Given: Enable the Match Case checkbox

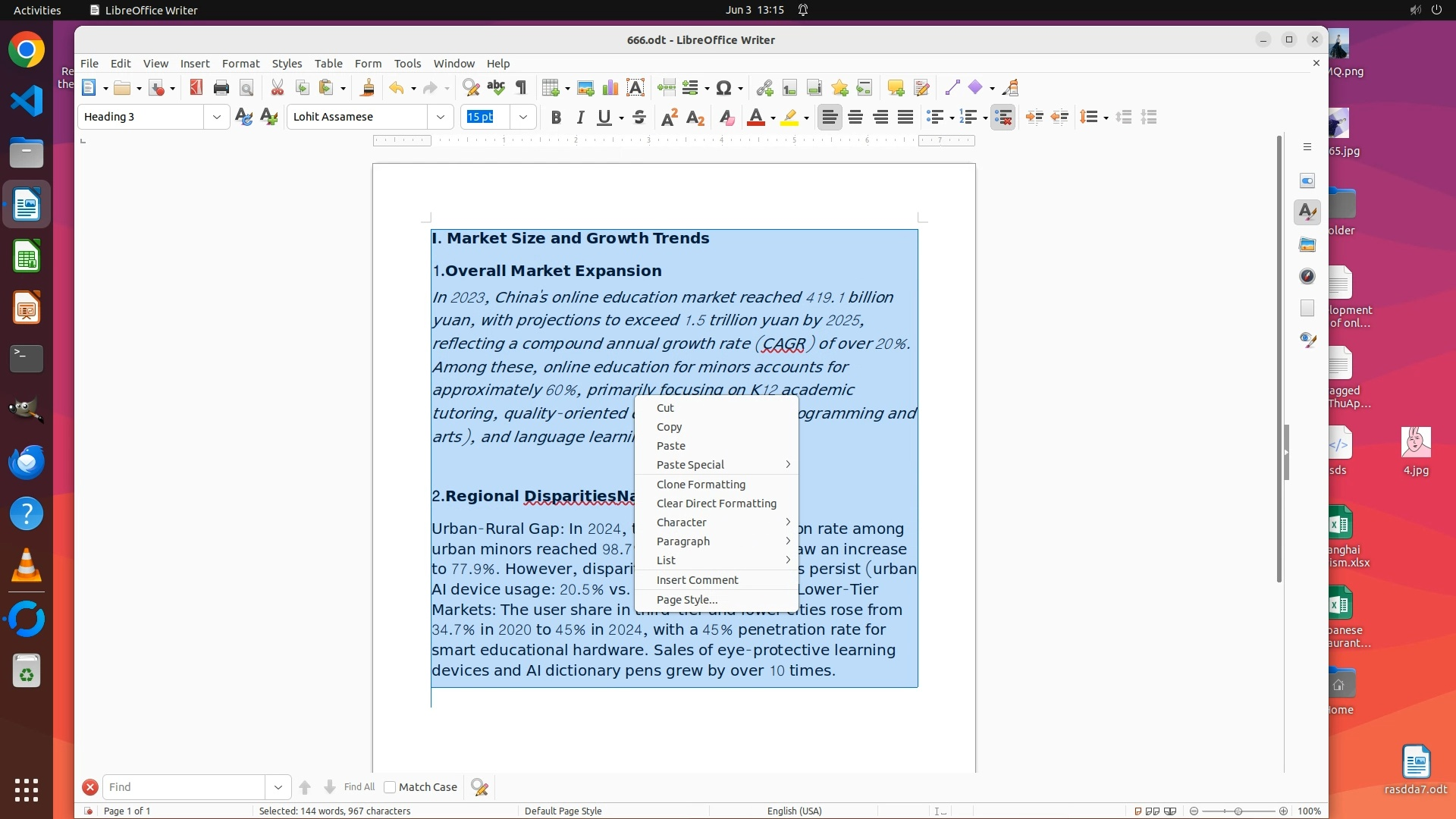Looking at the screenshot, I should click(390, 787).
